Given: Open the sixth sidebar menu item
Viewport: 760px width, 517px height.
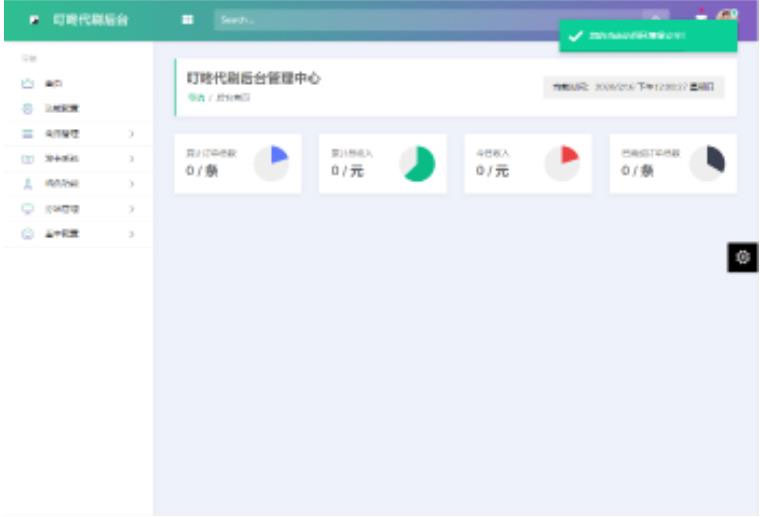Looking at the screenshot, I should [62, 208].
